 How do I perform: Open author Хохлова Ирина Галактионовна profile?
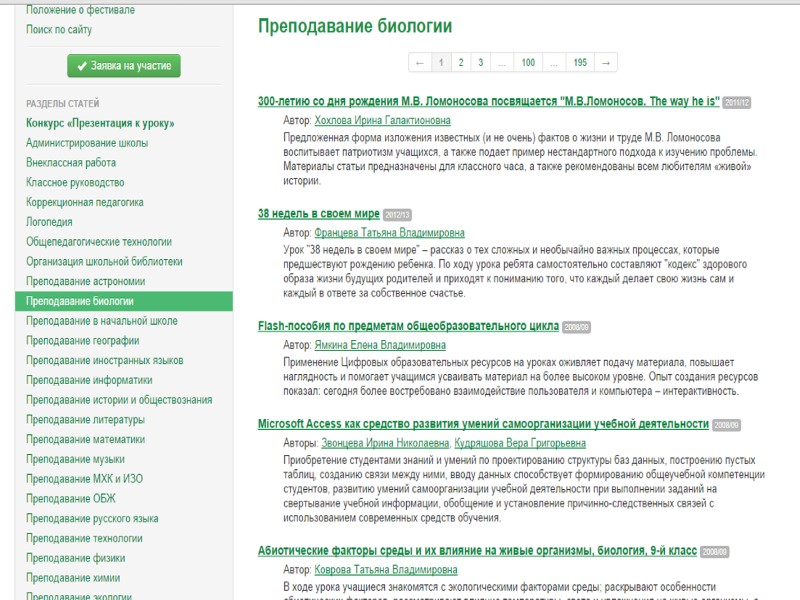click(383, 120)
